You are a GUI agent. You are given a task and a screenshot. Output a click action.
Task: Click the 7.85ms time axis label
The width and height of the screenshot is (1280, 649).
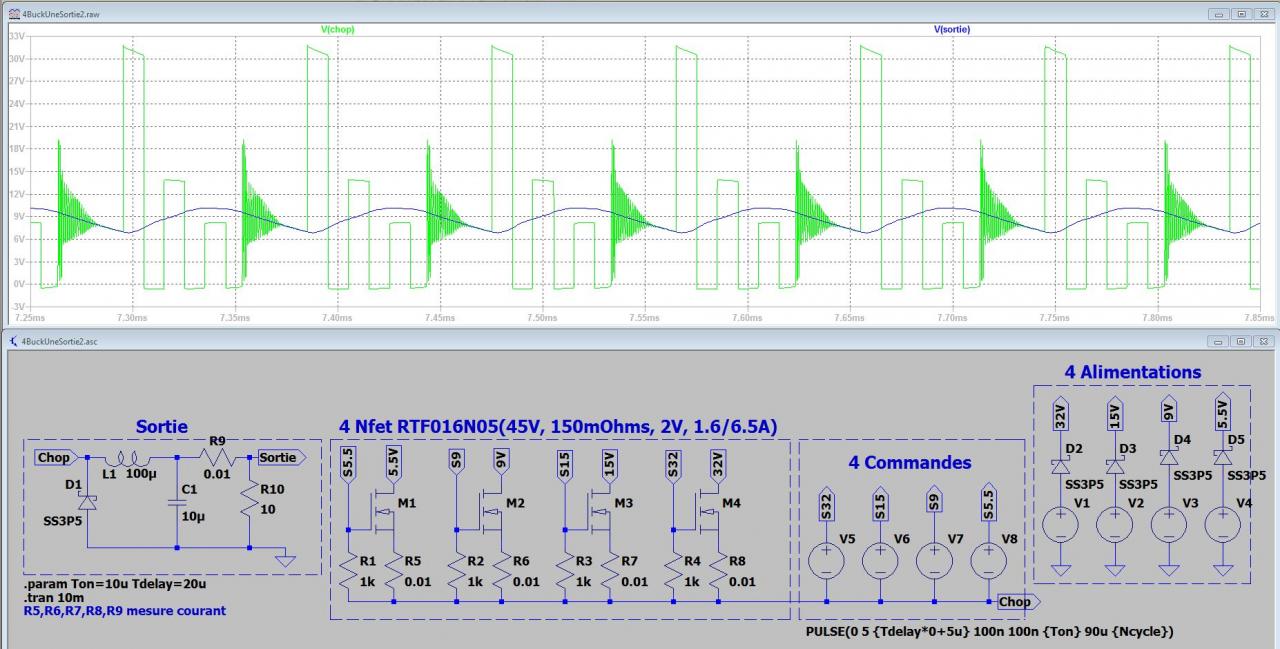(1259, 318)
